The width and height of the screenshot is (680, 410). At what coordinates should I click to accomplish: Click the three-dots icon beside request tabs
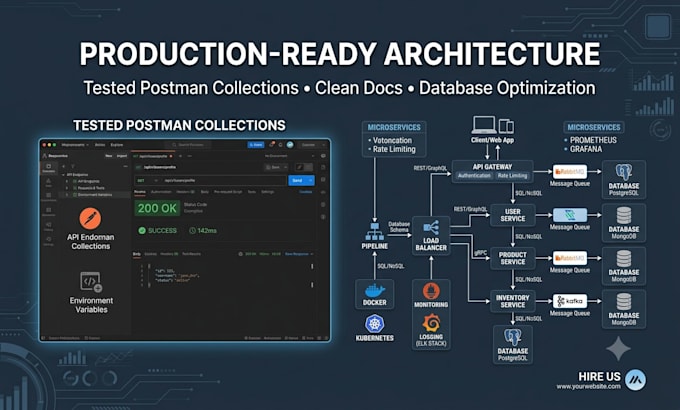(190, 156)
